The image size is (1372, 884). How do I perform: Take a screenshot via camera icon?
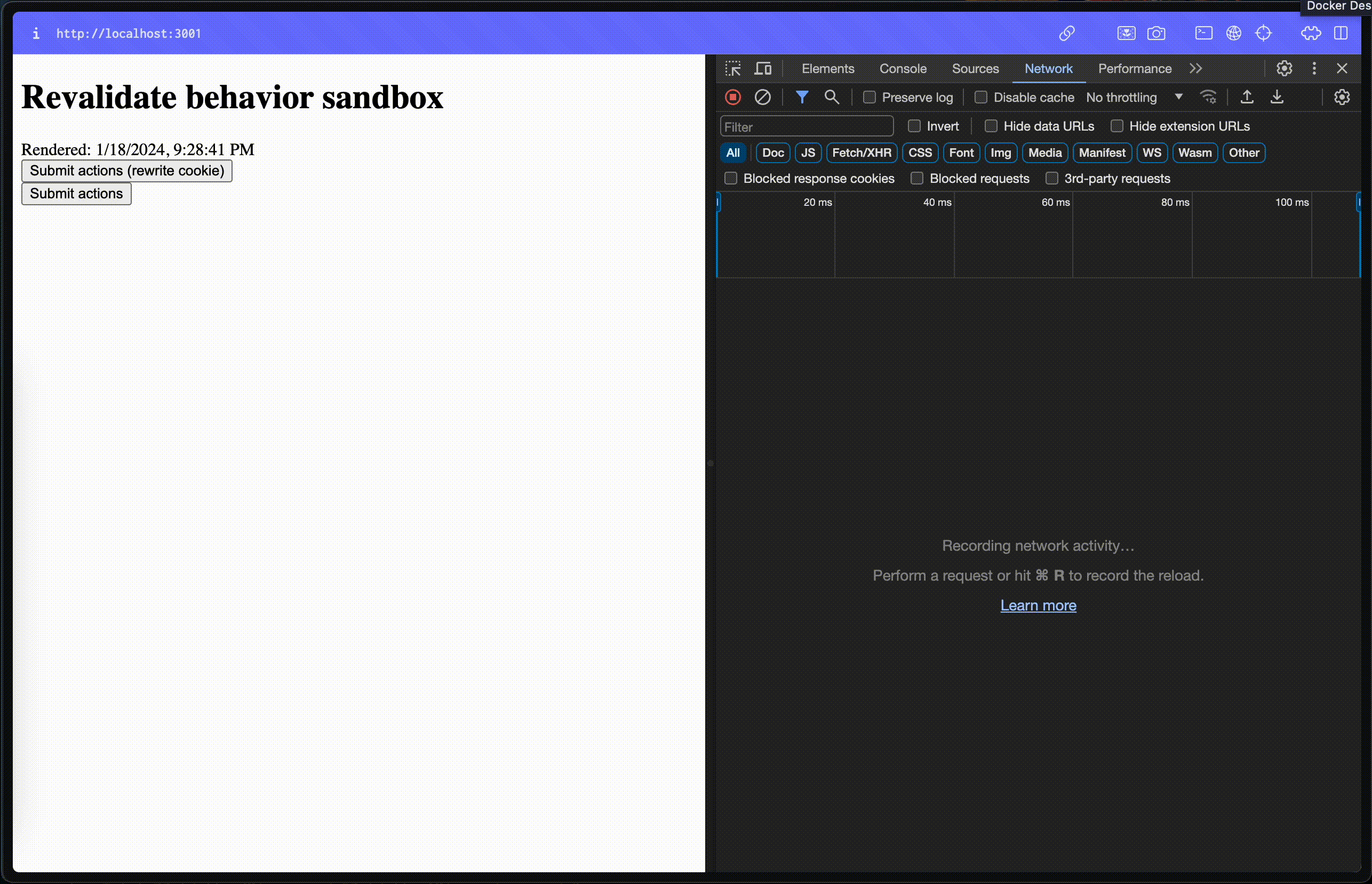pyautogui.click(x=1157, y=33)
